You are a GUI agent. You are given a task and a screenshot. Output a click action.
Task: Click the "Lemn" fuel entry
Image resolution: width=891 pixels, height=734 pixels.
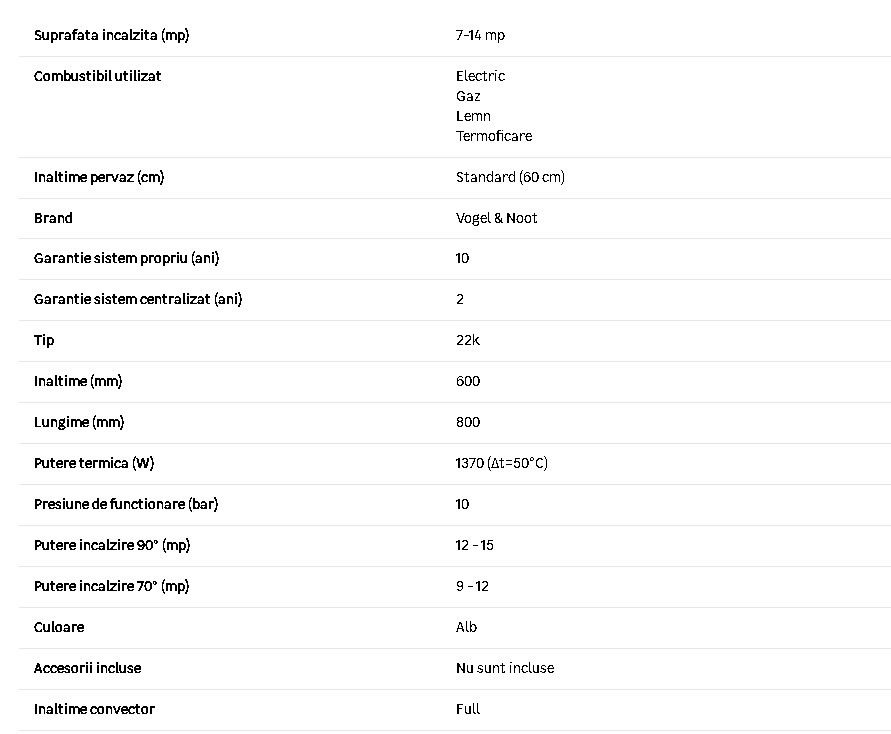point(473,116)
